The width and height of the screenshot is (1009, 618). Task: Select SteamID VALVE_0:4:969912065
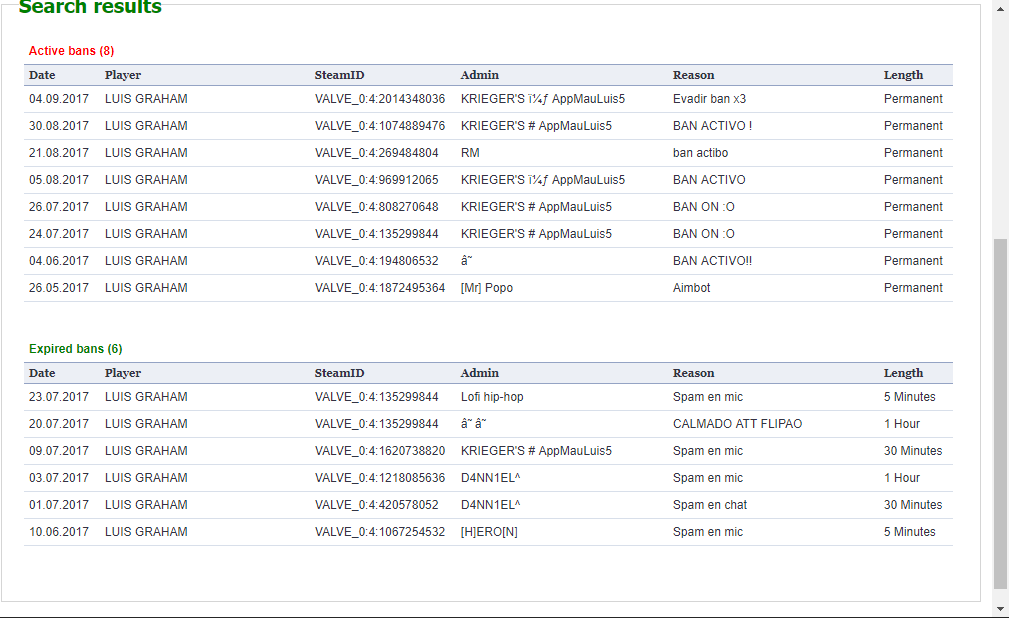(x=376, y=180)
